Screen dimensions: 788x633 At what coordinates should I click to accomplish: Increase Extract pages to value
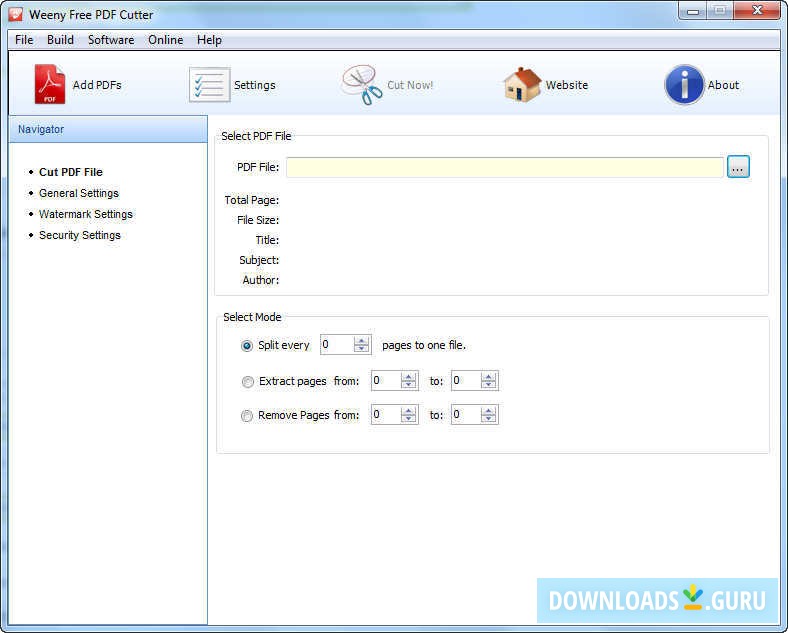(488, 377)
